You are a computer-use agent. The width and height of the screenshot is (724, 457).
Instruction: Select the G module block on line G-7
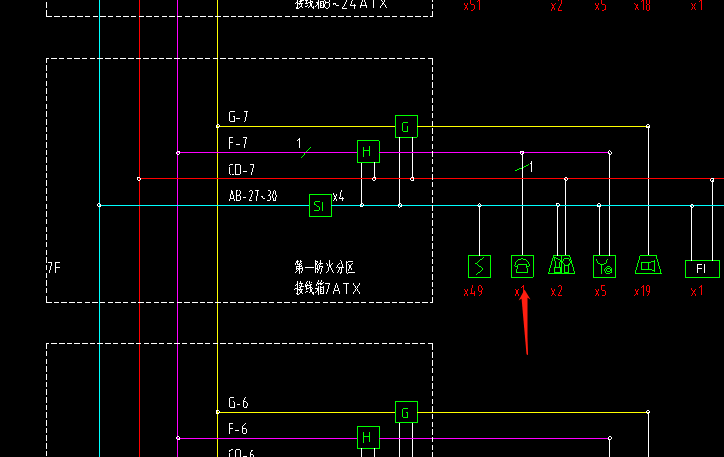(406, 126)
